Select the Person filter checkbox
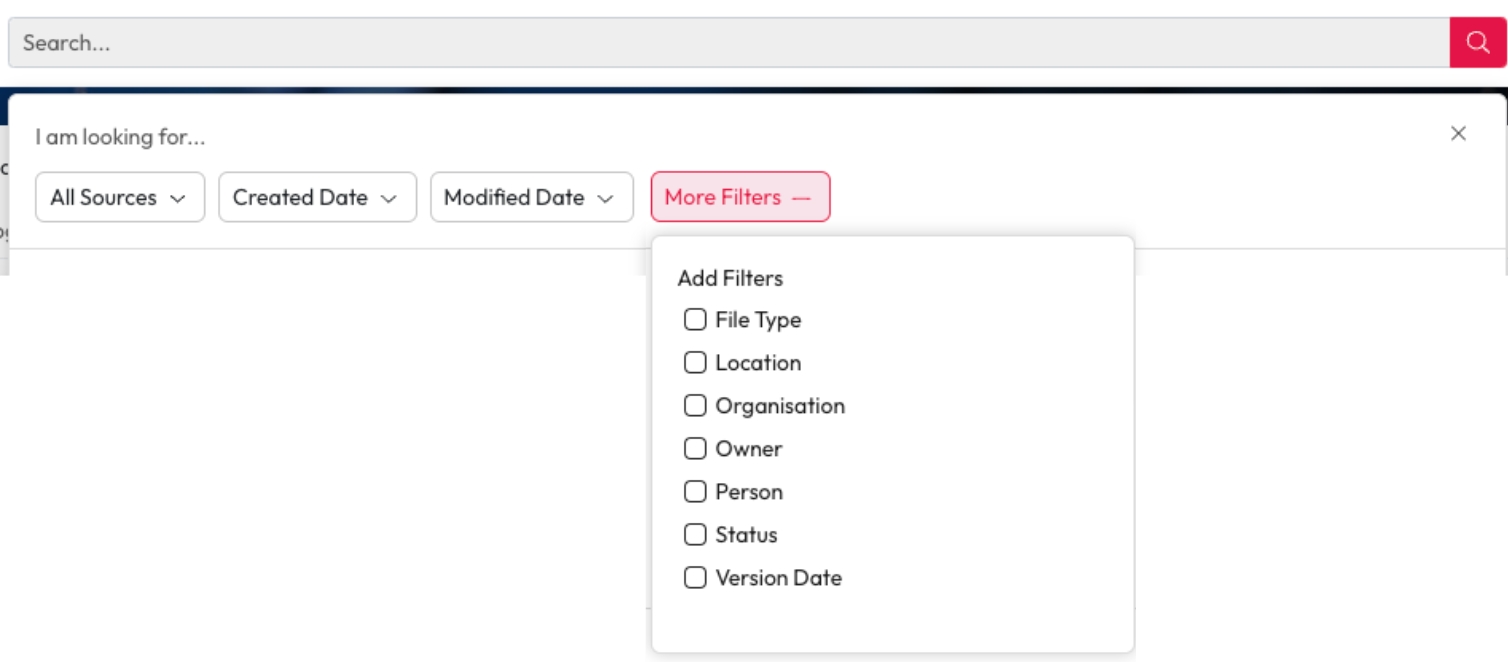This screenshot has width=1508, height=662. [x=695, y=492]
